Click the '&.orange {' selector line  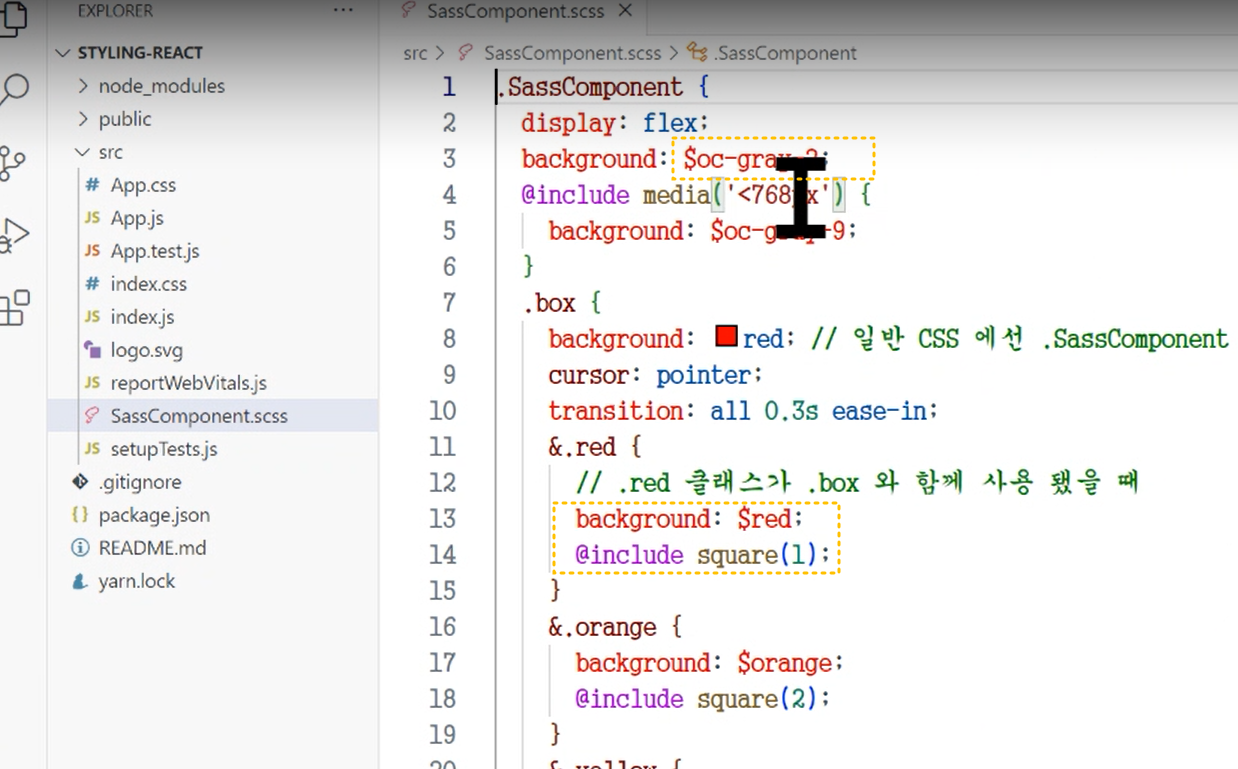tap(615, 627)
